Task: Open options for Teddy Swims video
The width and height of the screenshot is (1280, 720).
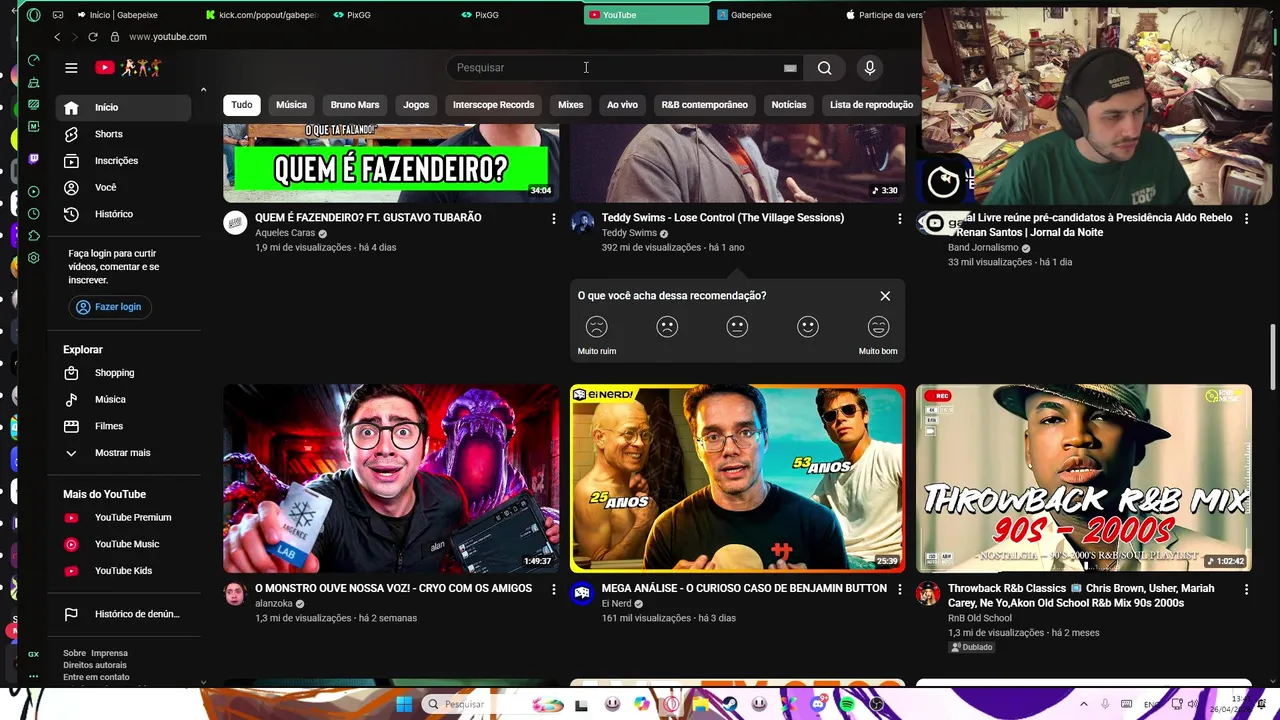Action: 899,219
